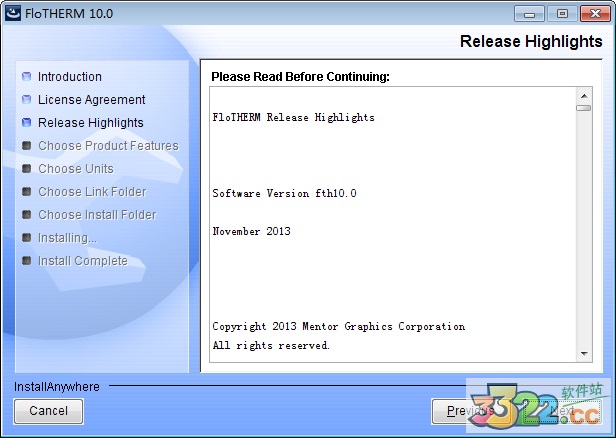Click 'Software Version fth10.0' text

pyautogui.click(x=284, y=193)
